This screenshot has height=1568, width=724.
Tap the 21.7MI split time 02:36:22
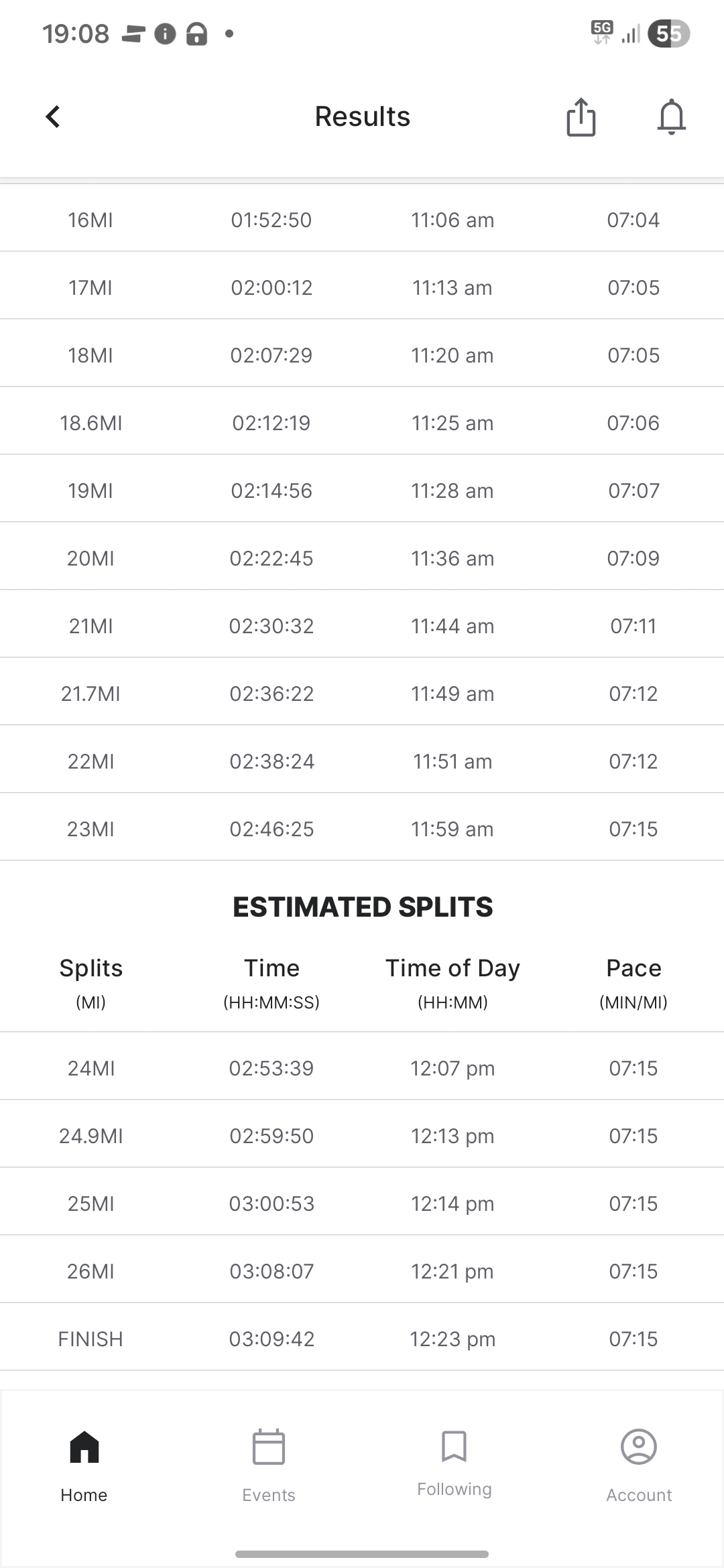(x=271, y=694)
